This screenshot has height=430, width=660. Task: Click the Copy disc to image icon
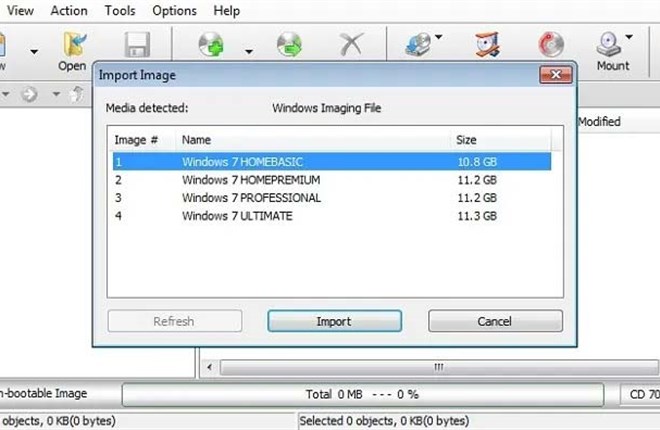(x=418, y=45)
